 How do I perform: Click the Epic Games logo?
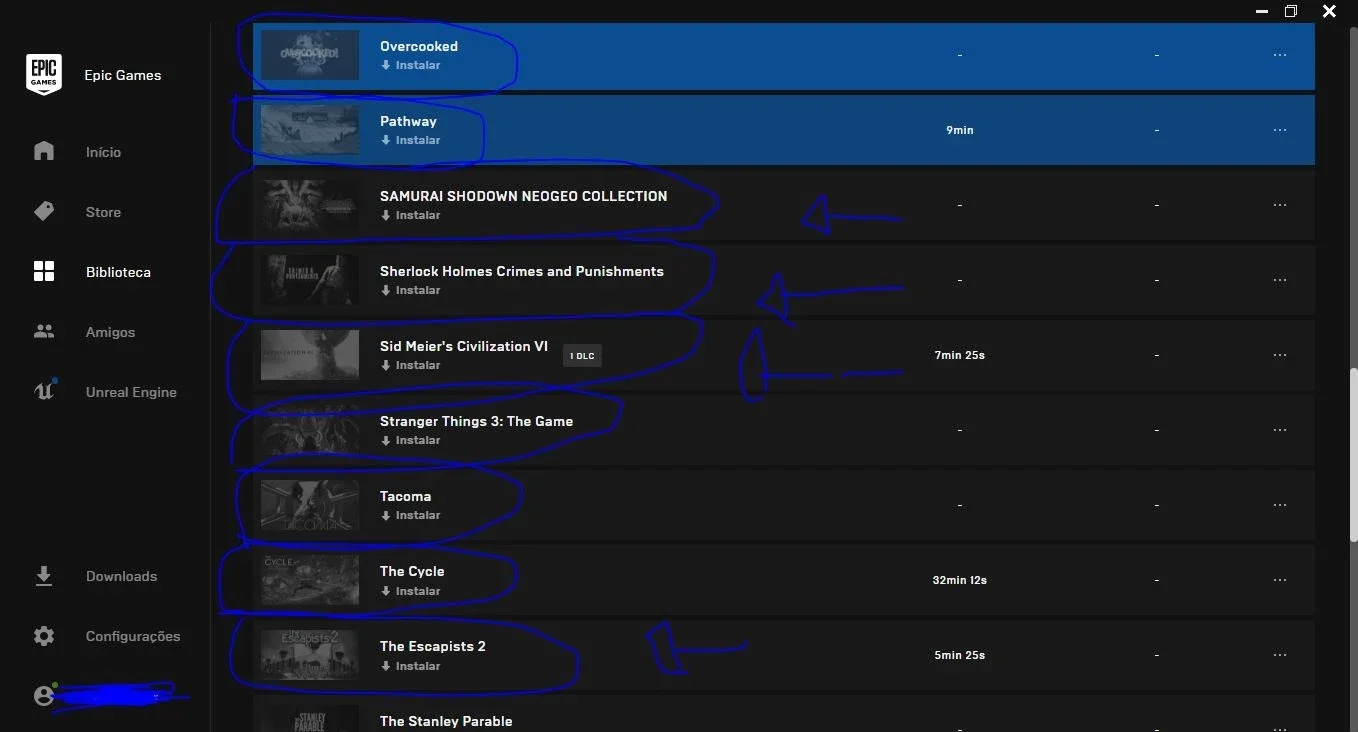[44, 75]
